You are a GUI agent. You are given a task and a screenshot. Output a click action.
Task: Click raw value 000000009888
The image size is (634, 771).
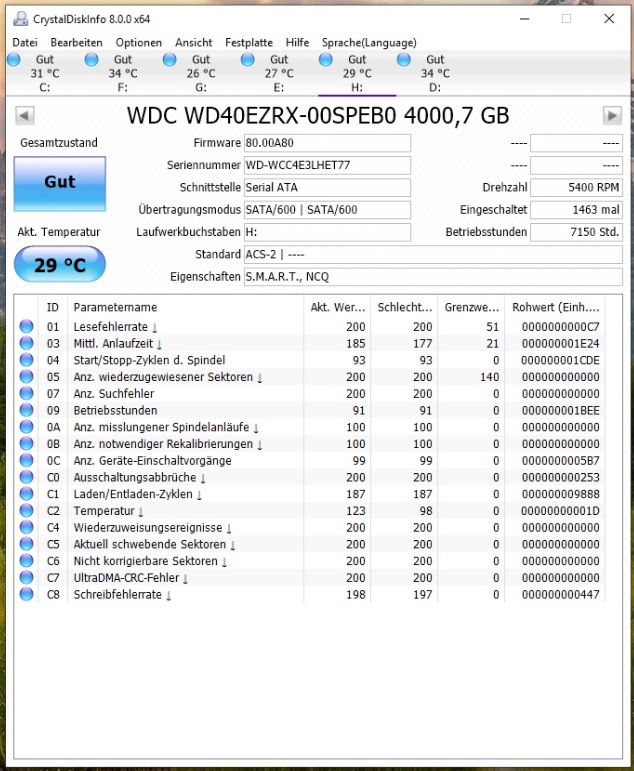[x=560, y=494]
